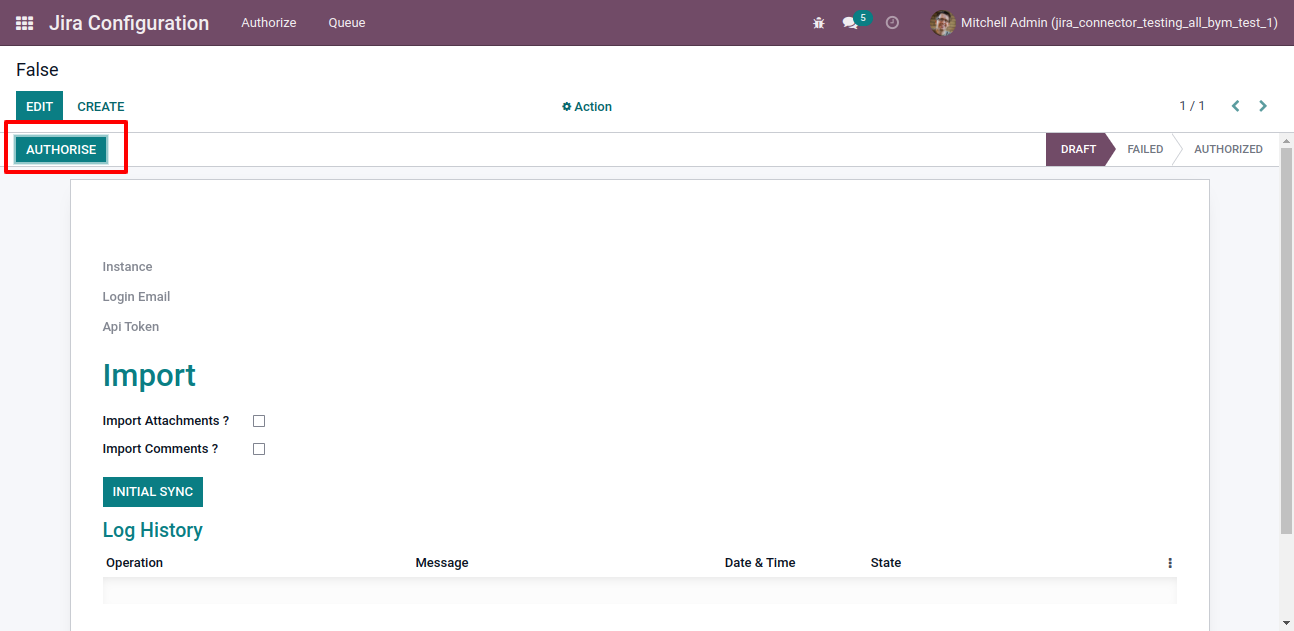Open the Queue menu
1294x631 pixels.
347,23
